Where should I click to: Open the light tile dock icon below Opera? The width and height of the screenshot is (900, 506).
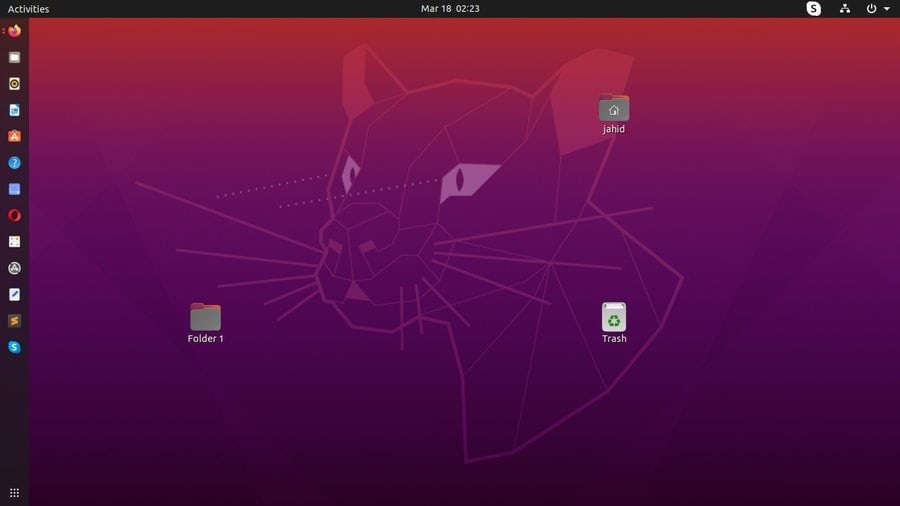[14, 242]
